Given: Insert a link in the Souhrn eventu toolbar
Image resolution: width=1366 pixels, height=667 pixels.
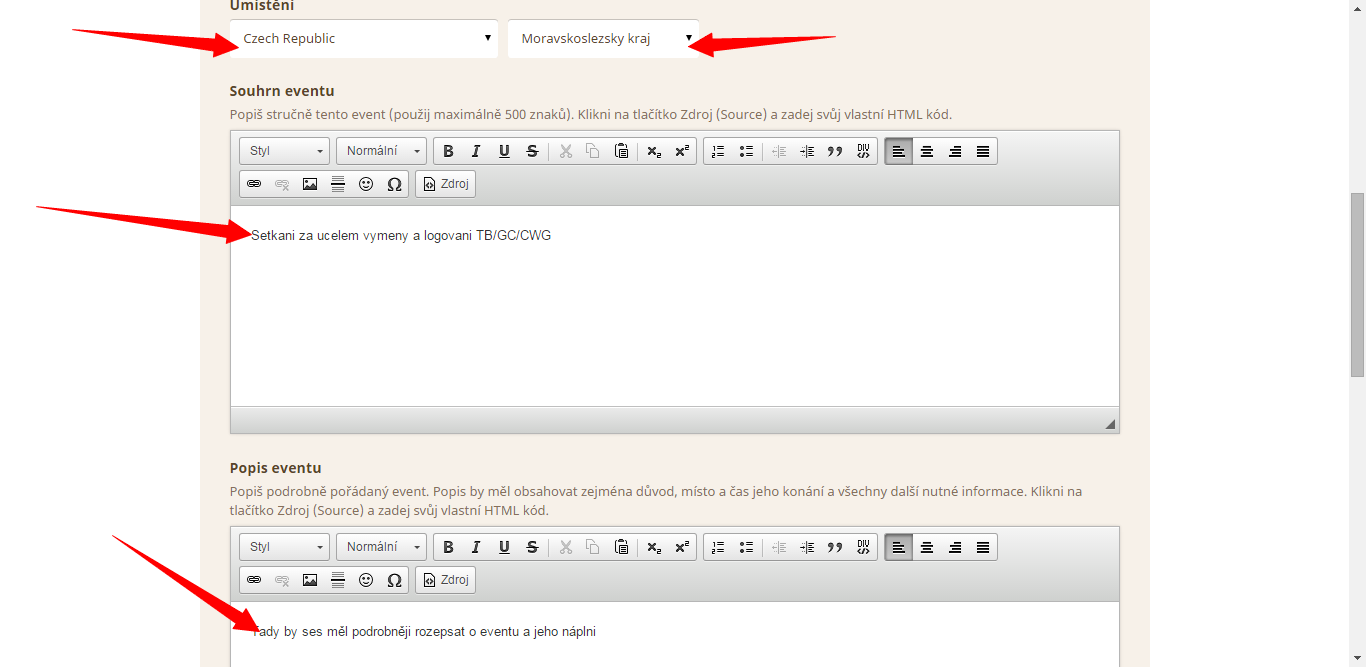Looking at the screenshot, I should (x=254, y=185).
